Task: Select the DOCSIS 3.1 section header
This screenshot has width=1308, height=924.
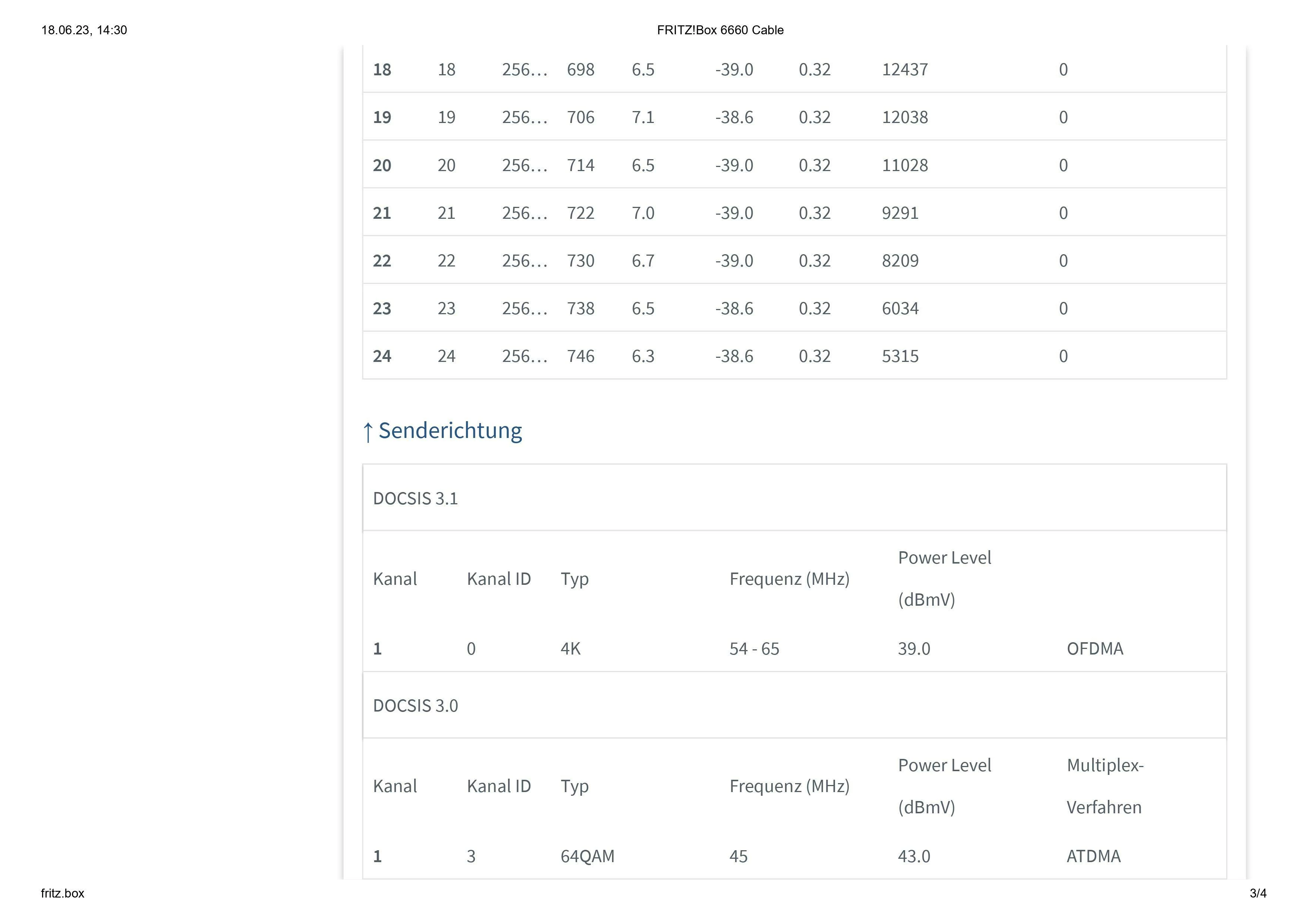Action: tap(415, 498)
